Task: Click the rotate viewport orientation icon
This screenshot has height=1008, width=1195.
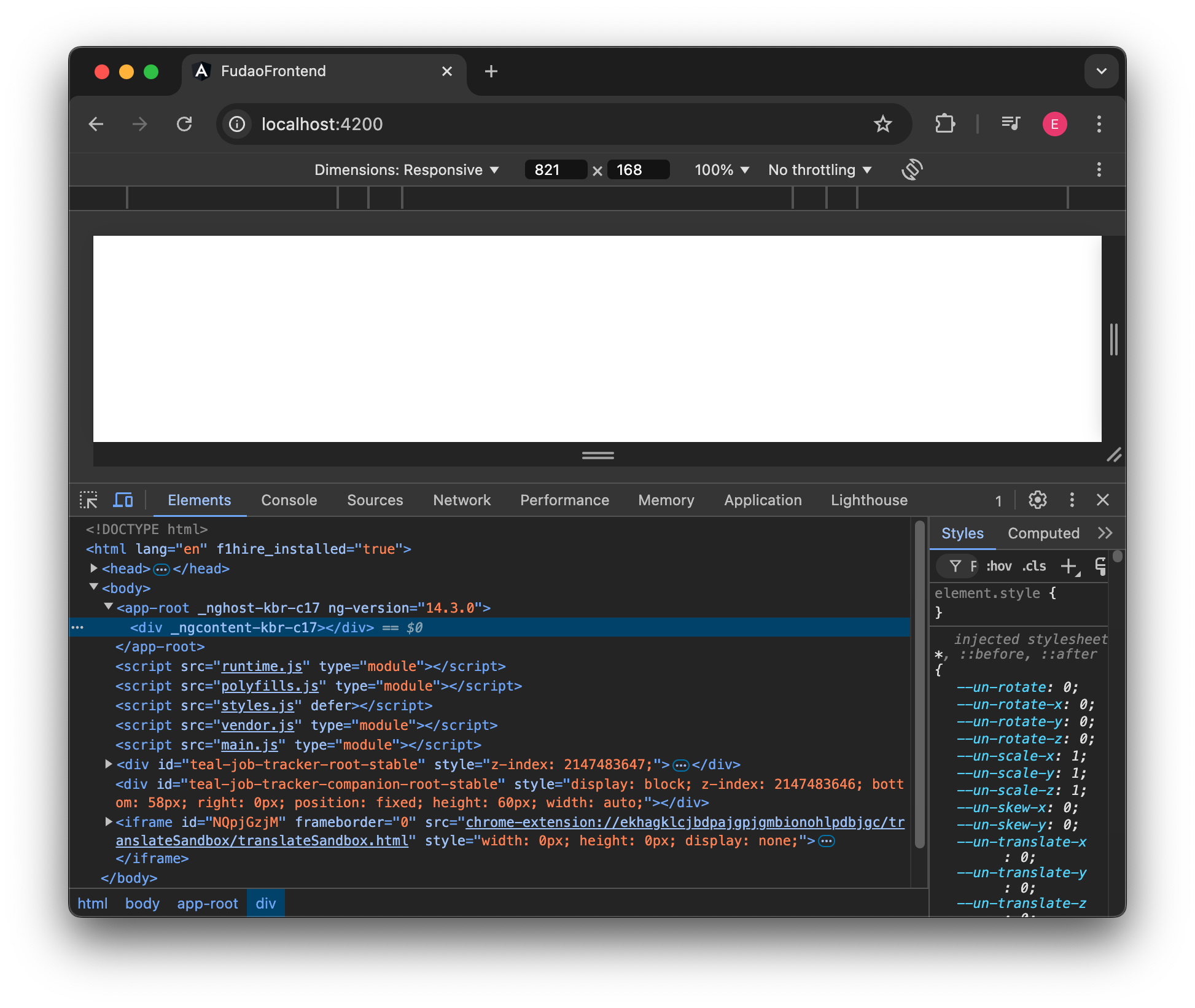Action: tap(913, 169)
